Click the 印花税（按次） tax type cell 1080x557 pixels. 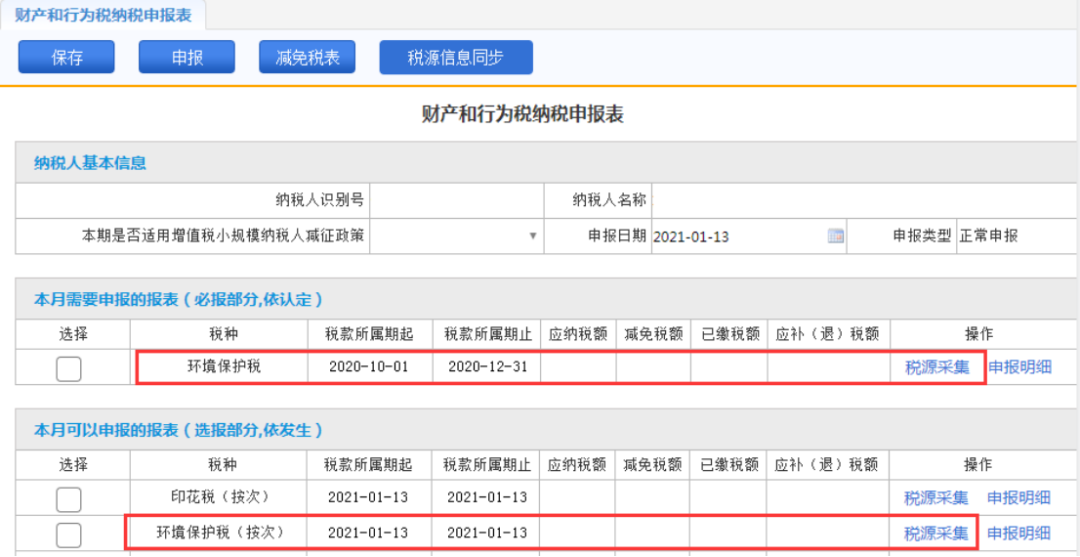(219, 497)
